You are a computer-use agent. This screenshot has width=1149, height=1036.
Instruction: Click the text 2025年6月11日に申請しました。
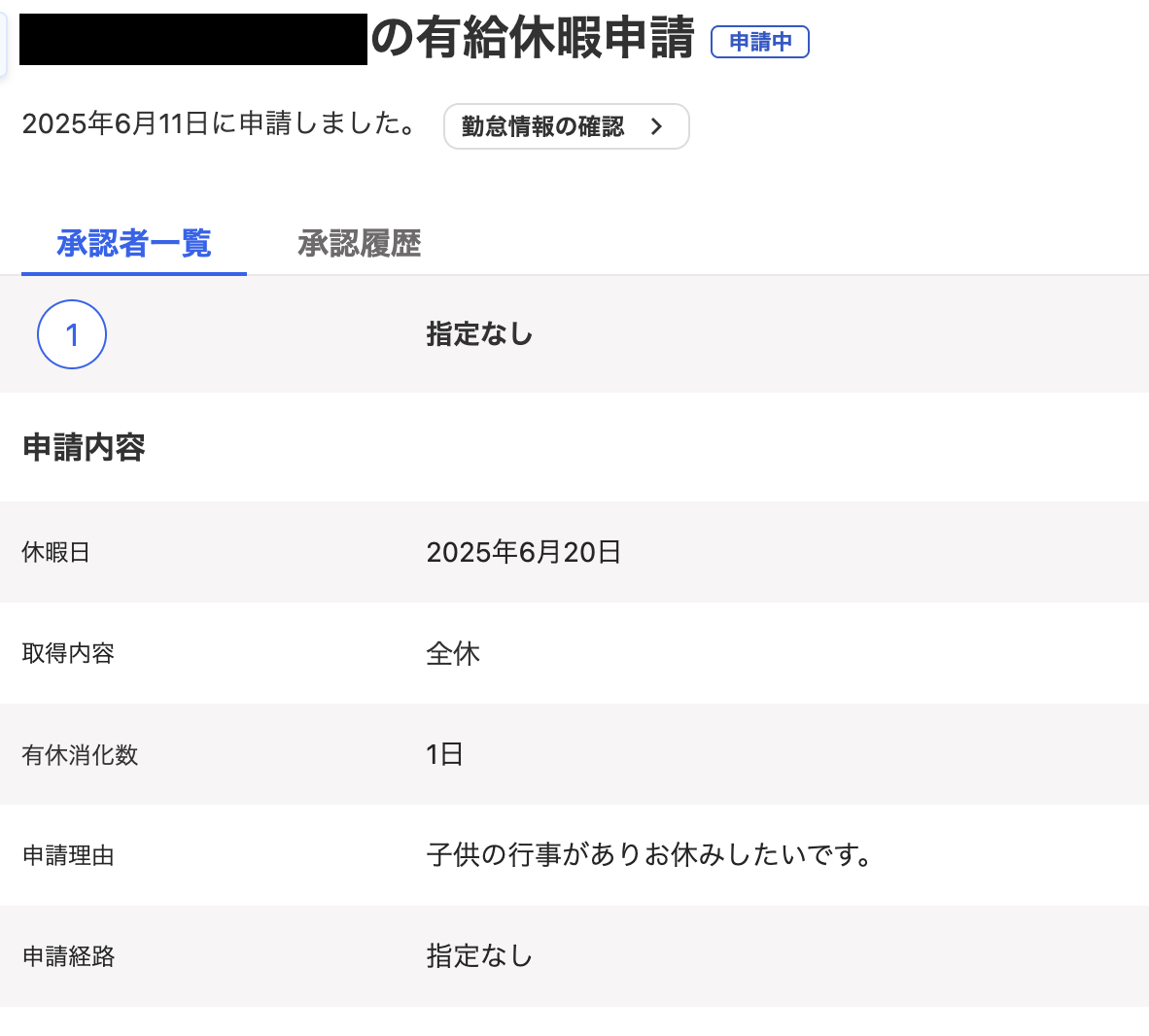click(x=219, y=123)
